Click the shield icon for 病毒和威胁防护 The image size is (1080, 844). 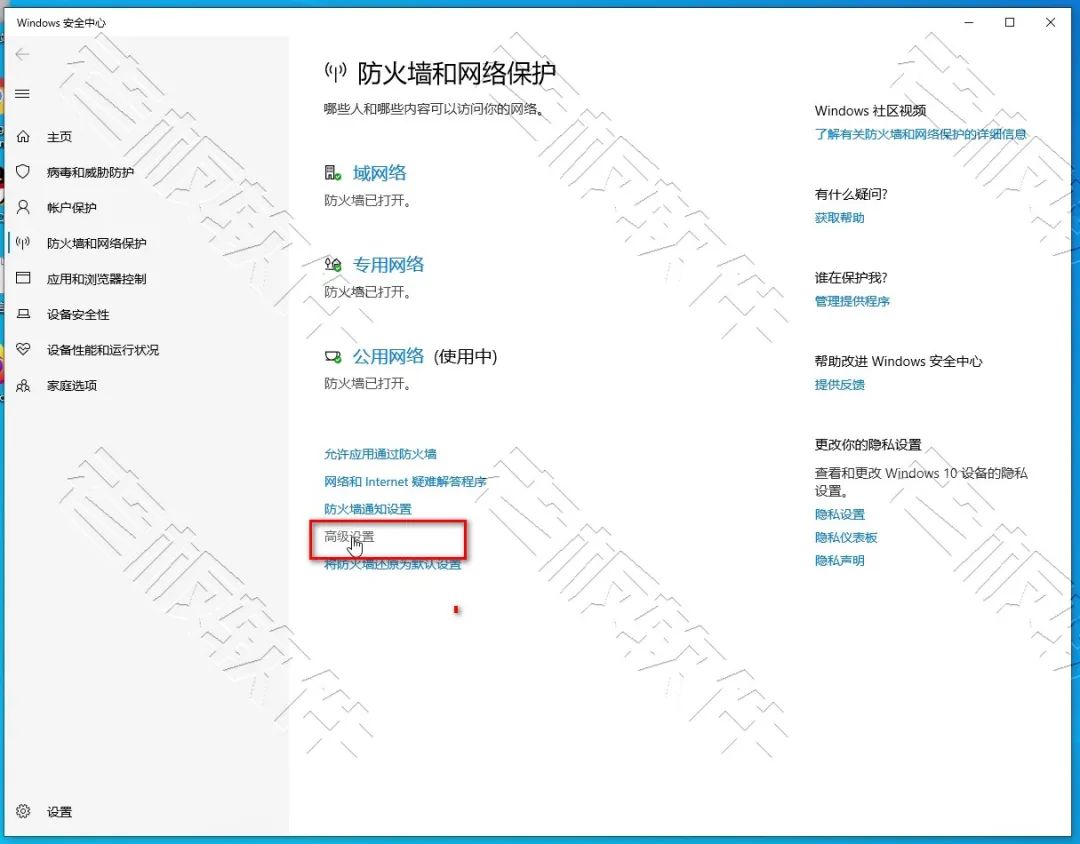tap(23, 172)
